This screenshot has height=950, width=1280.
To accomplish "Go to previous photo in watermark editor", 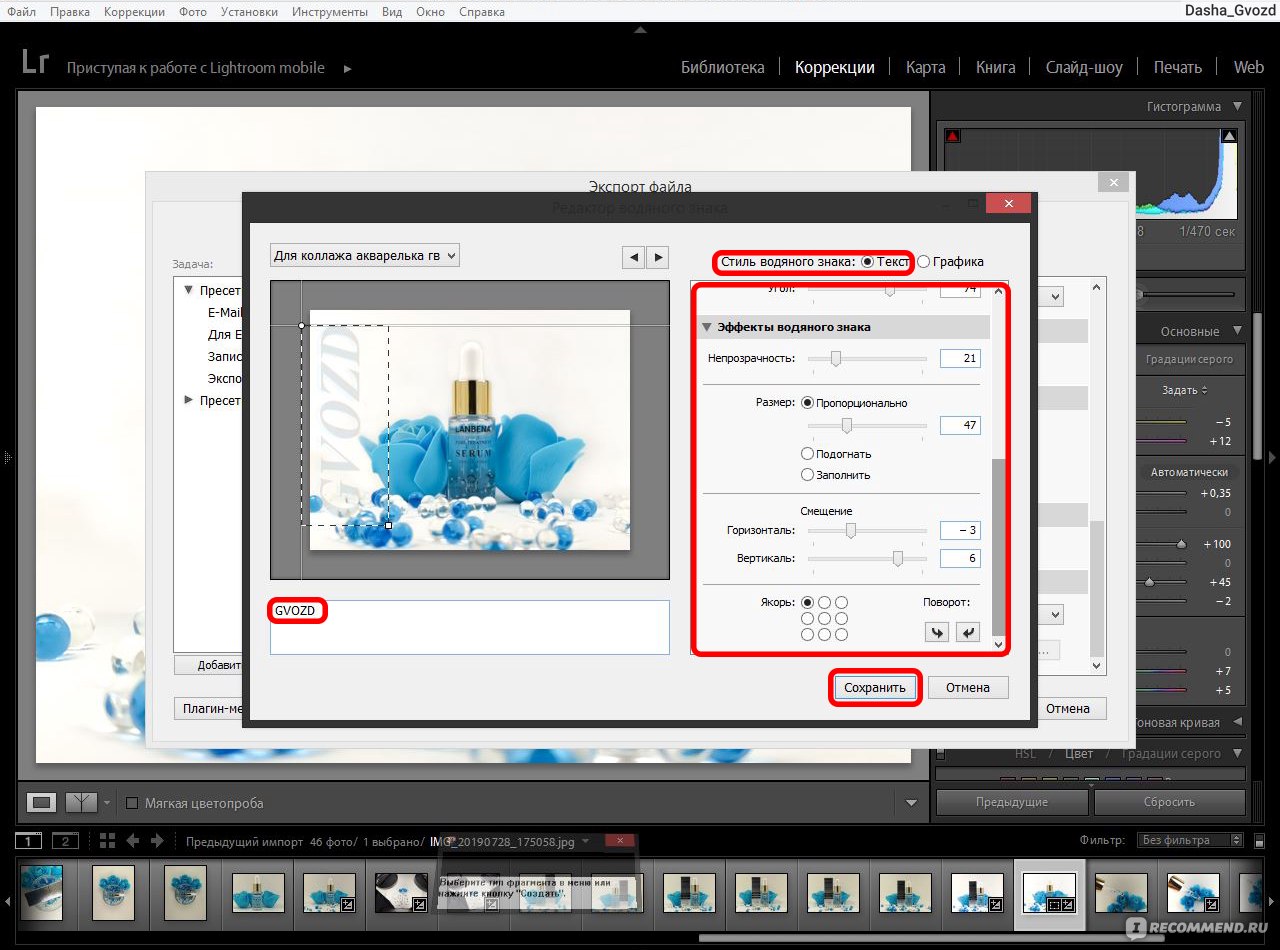I will click(x=633, y=257).
